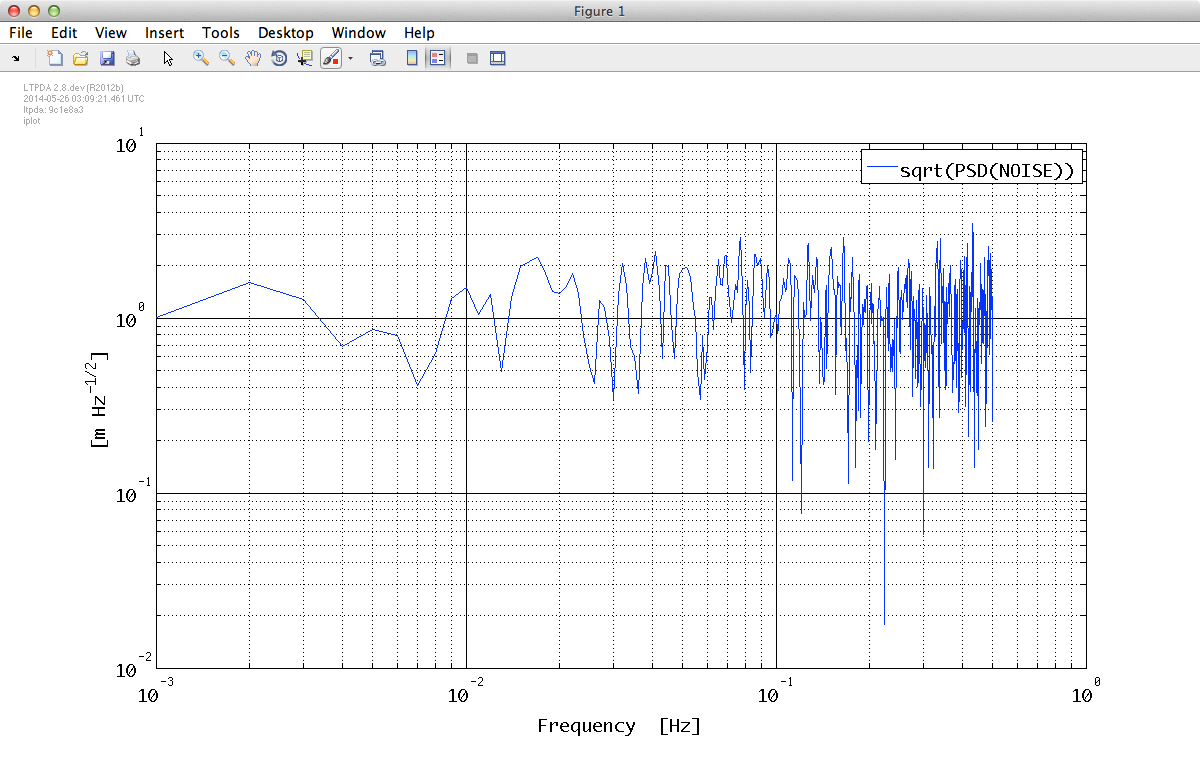Select the Frequency [Hz] x-axis label
The height and width of the screenshot is (773, 1200).
tap(619, 727)
